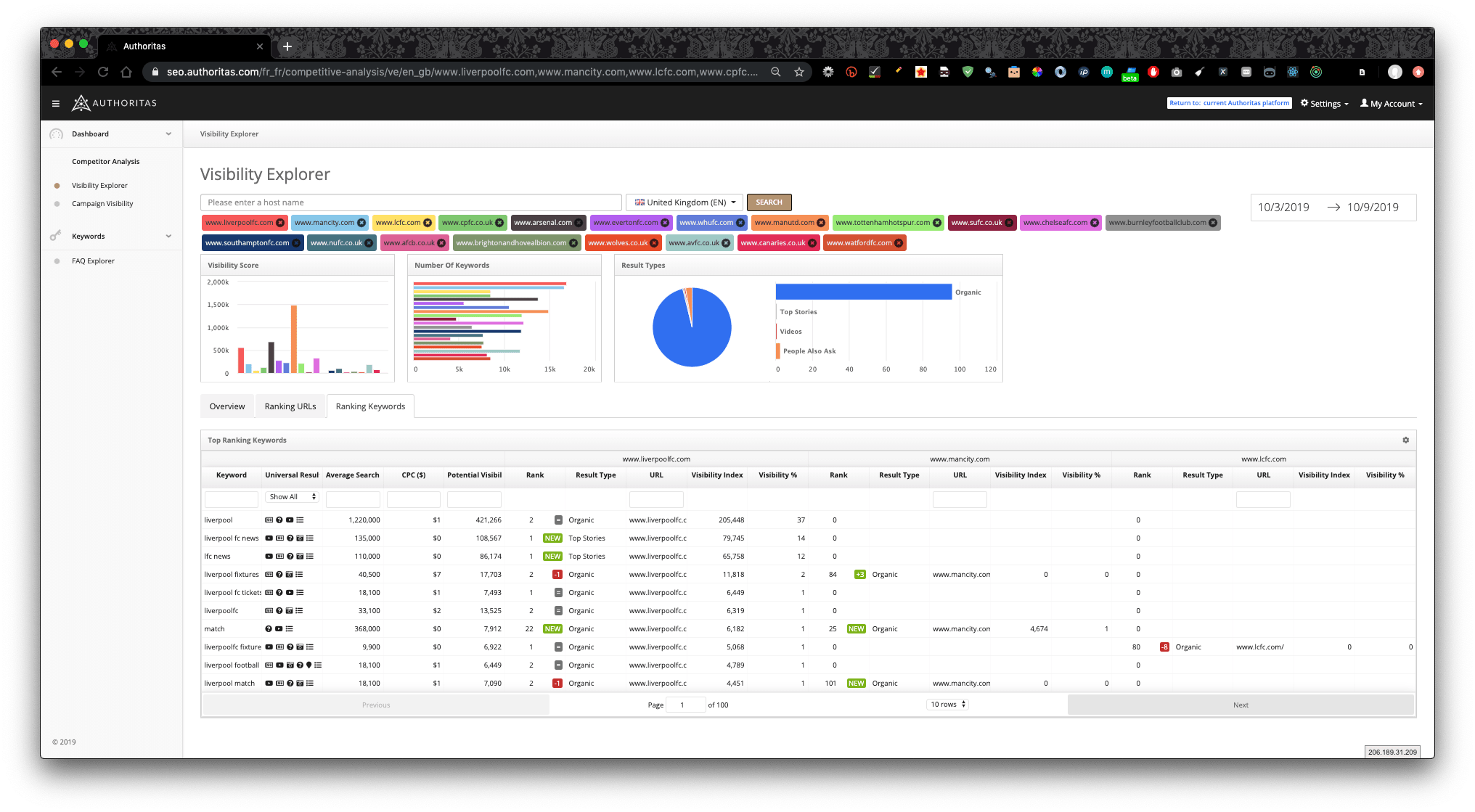Go to Next table page
This screenshot has height=812, width=1475.
[1241, 705]
